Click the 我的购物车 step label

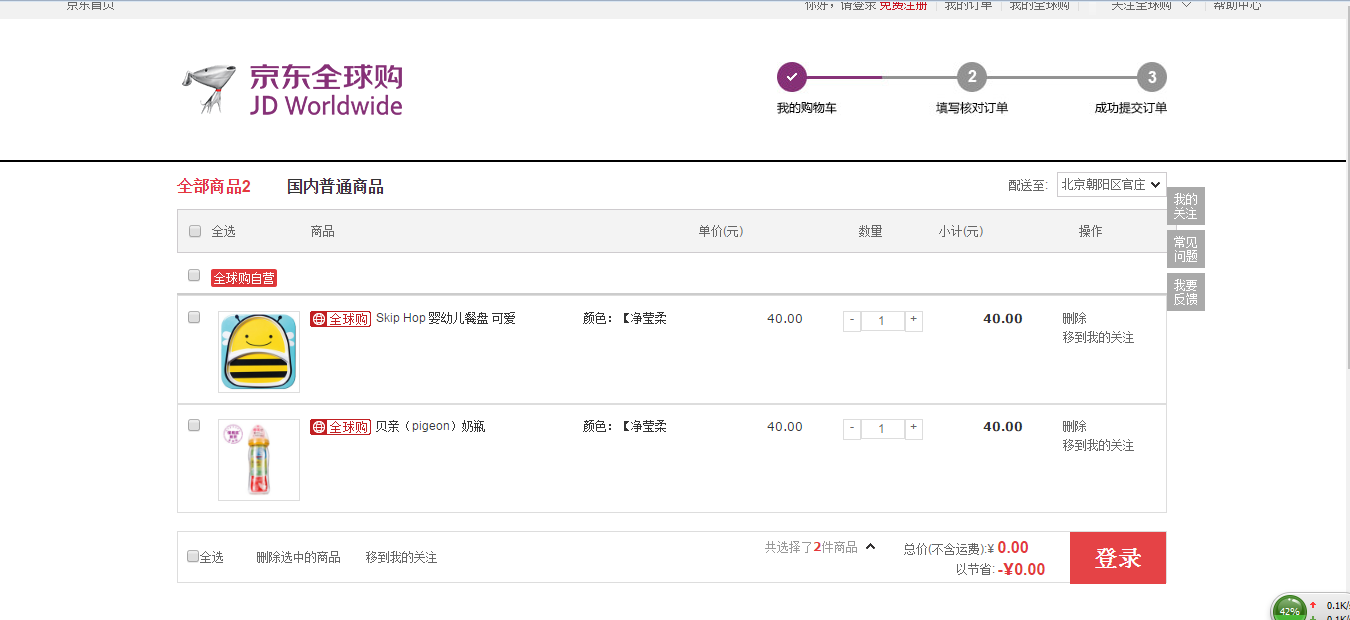[806, 108]
